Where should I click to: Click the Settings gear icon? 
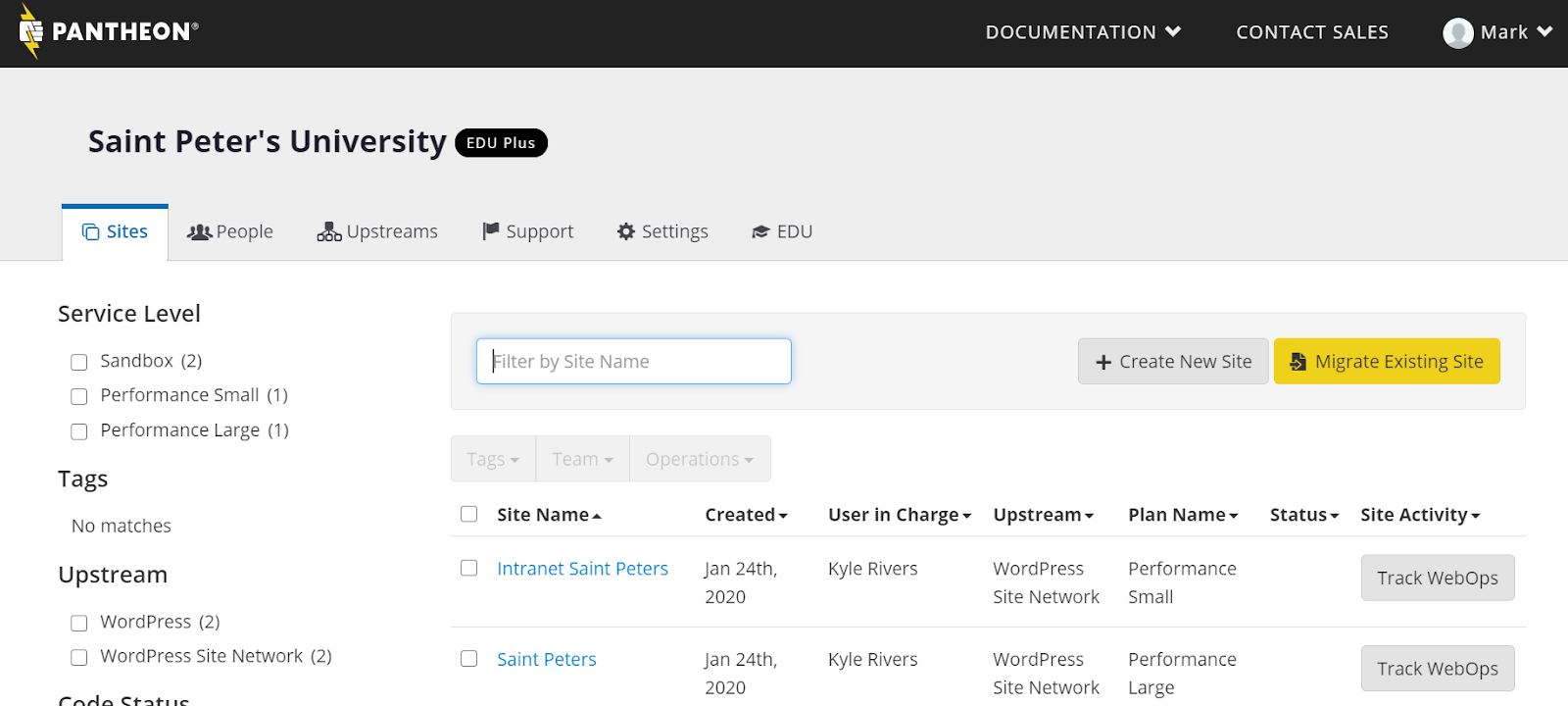pos(626,231)
